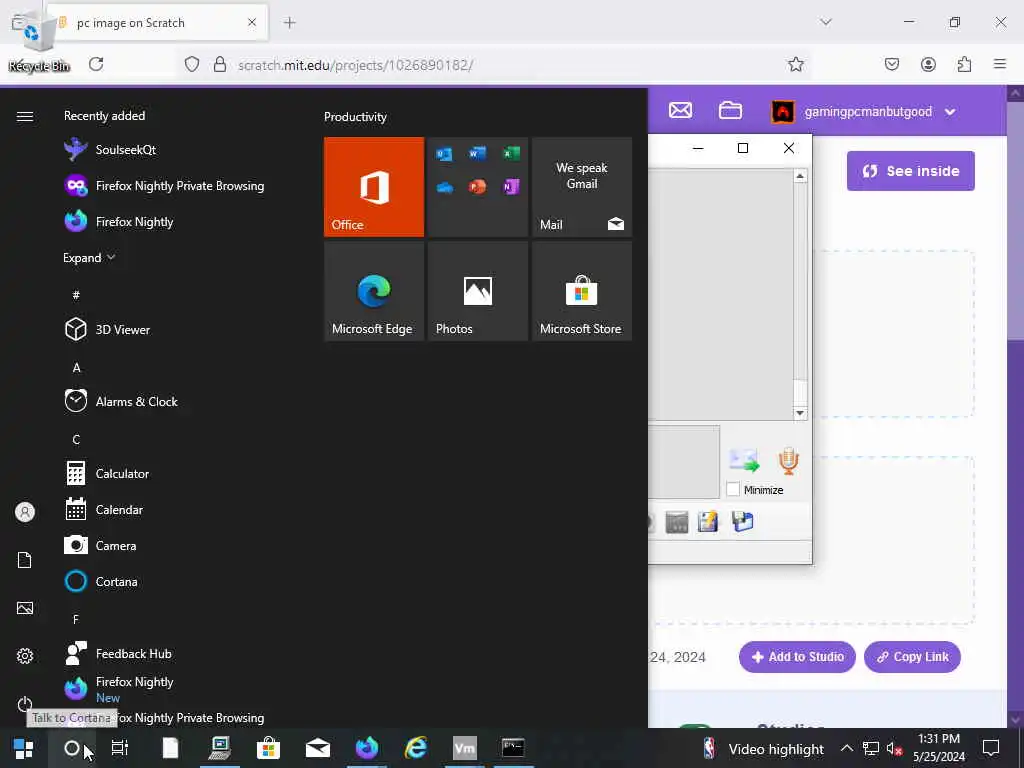This screenshot has width=1024, height=768.
Task: Click the screen capture arrow icon
Action: coord(744,461)
